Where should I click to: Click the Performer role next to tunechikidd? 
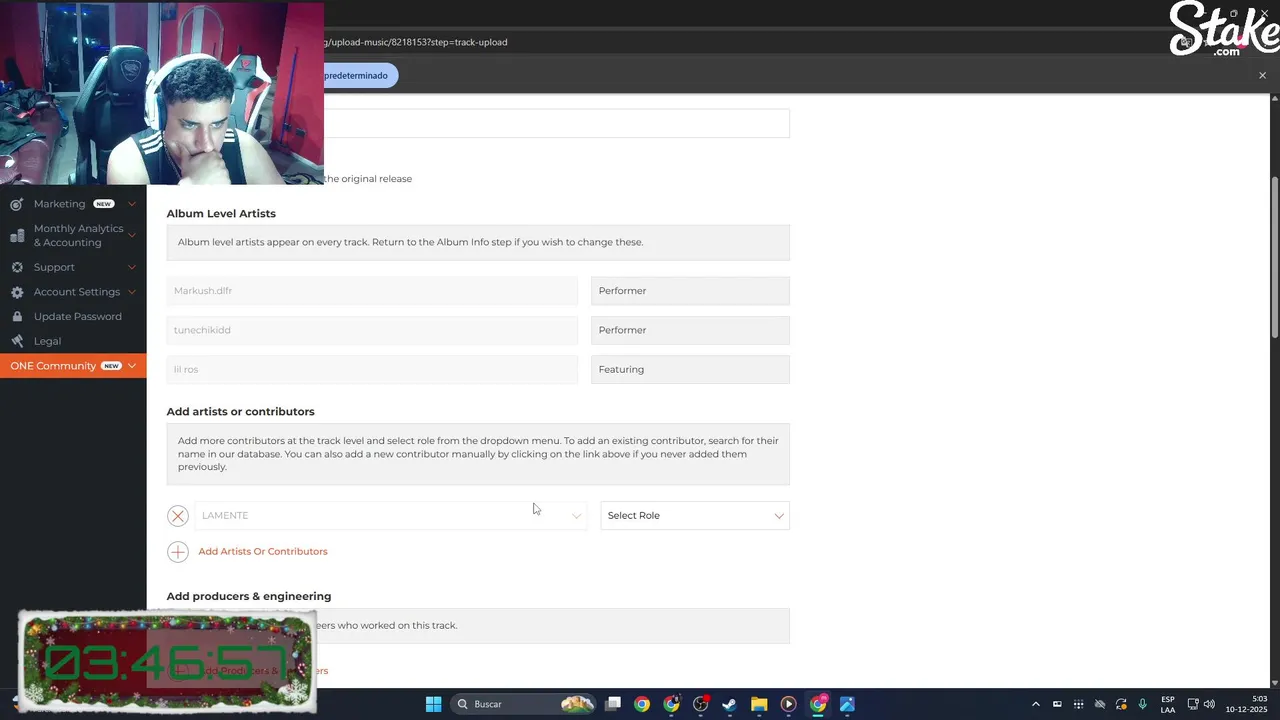[x=690, y=330]
